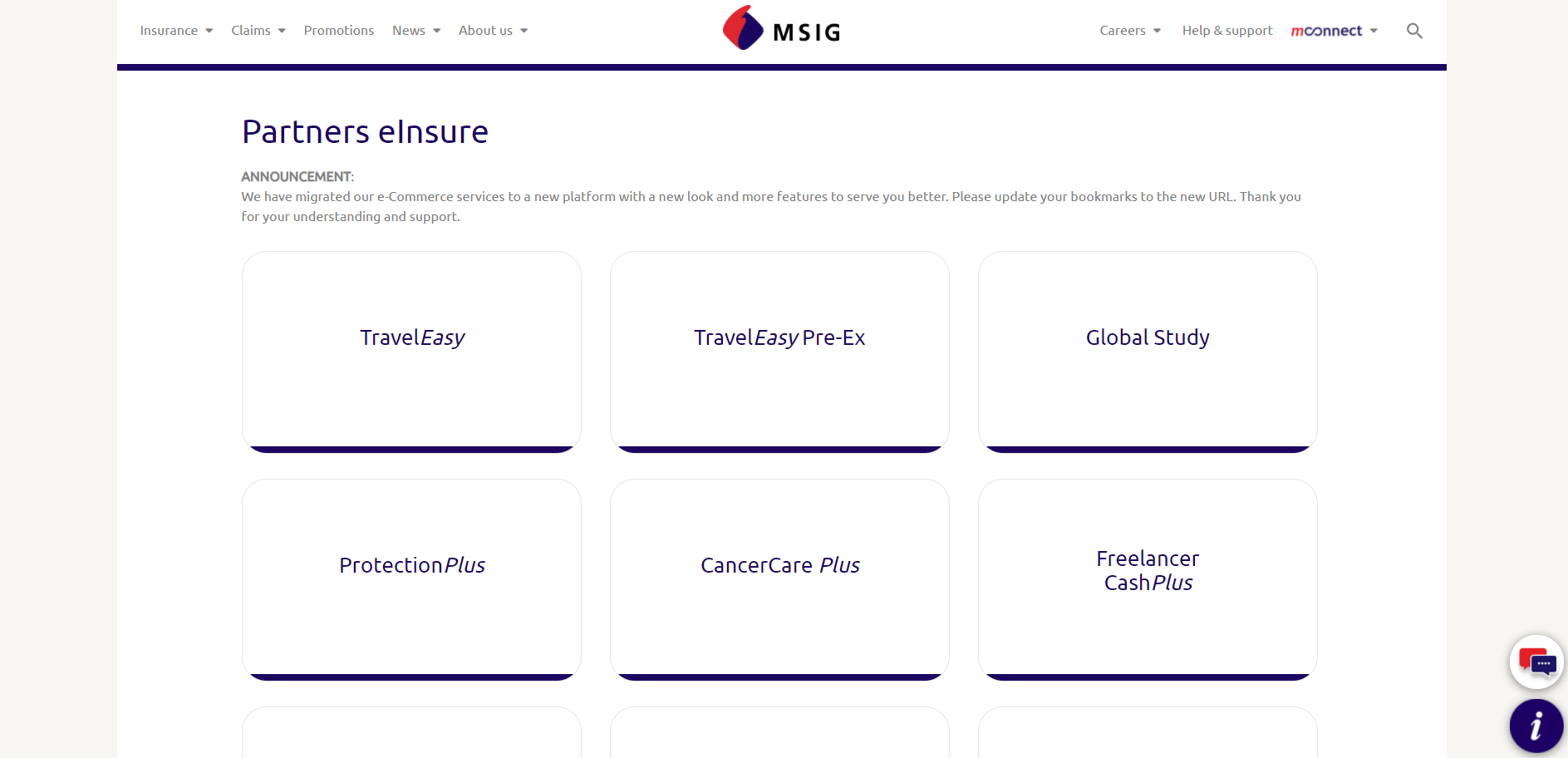This screenshot has height=758, width=1568.
Task: Open the Promotions page
Action: click(x=339, y=31)
